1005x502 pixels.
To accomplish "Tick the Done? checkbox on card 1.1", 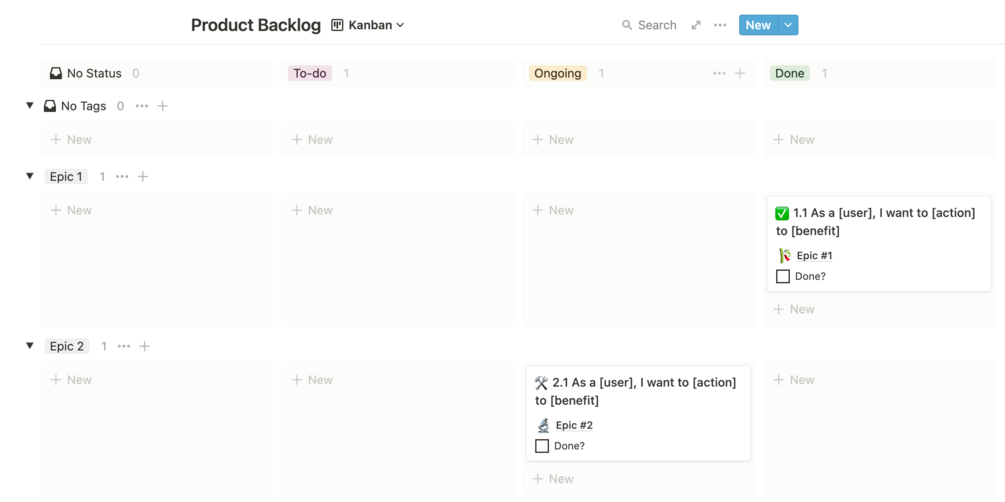I will click(783, 276).
